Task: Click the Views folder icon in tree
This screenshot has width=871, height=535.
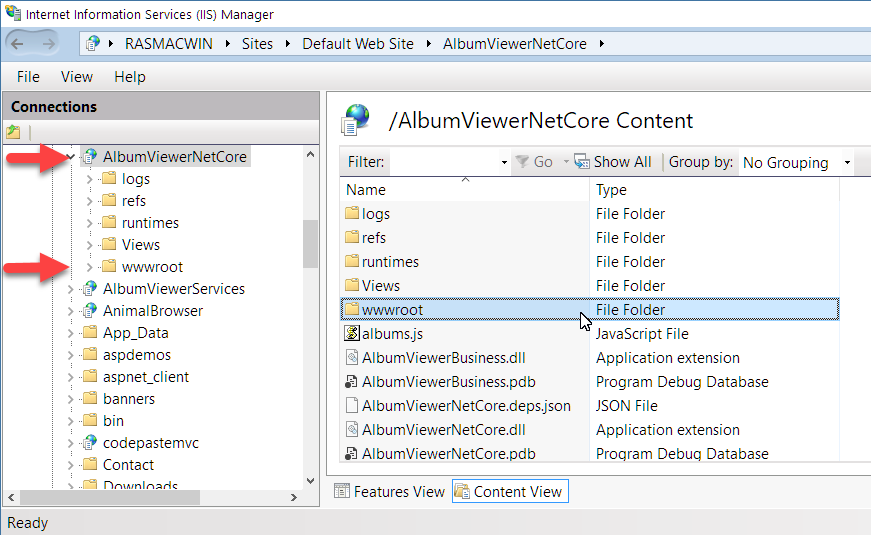Action: [x=109, y=244]
